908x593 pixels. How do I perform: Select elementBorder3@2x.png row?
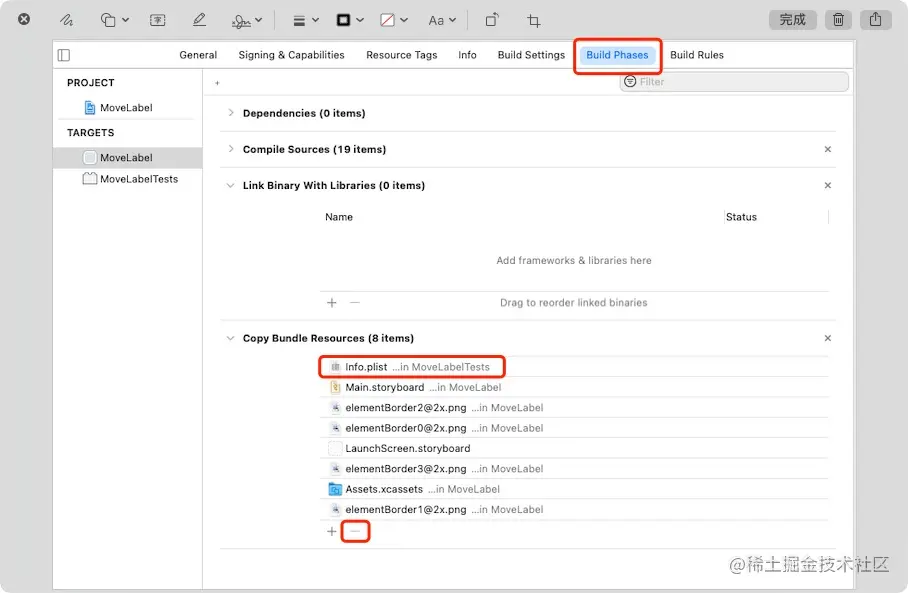click(x=574, y=468)
